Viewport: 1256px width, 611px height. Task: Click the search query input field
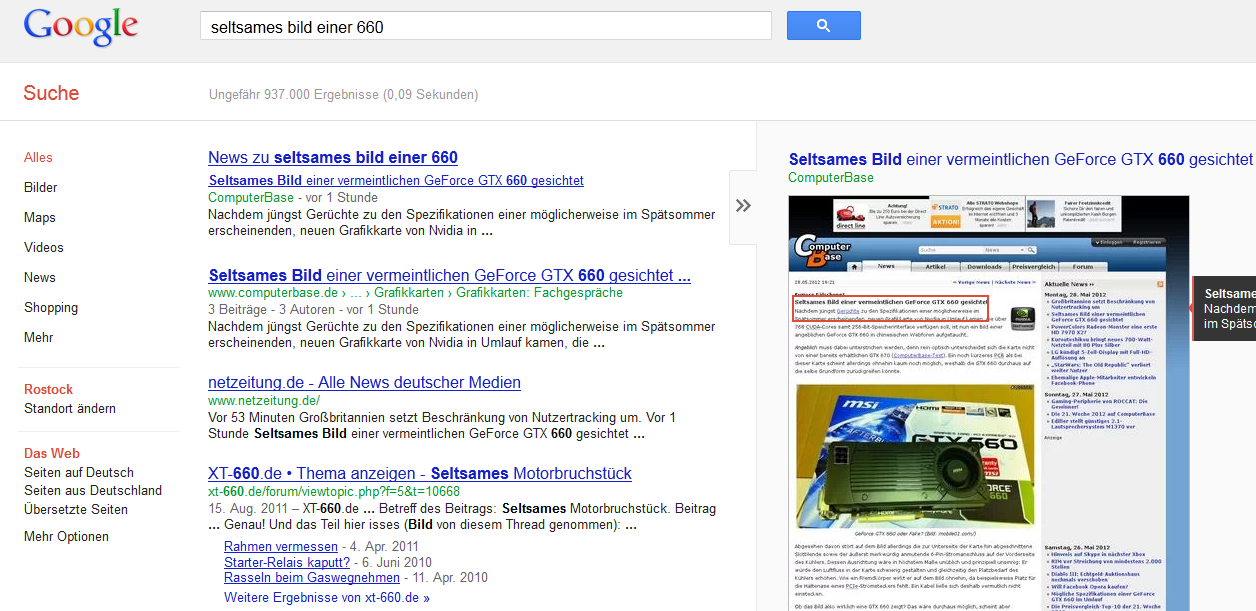click(486, 26)
